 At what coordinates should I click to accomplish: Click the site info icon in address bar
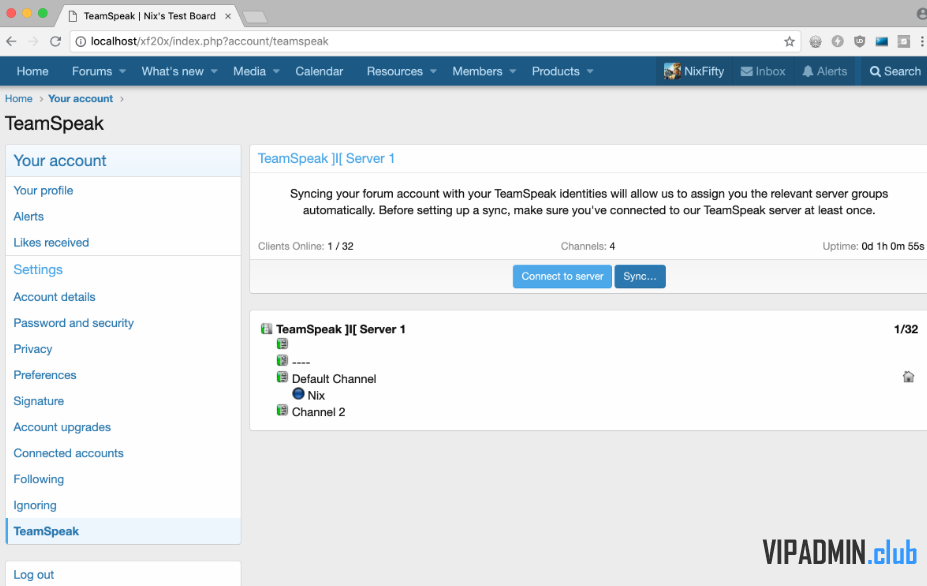pyautogui.click(x=80, y=41)
